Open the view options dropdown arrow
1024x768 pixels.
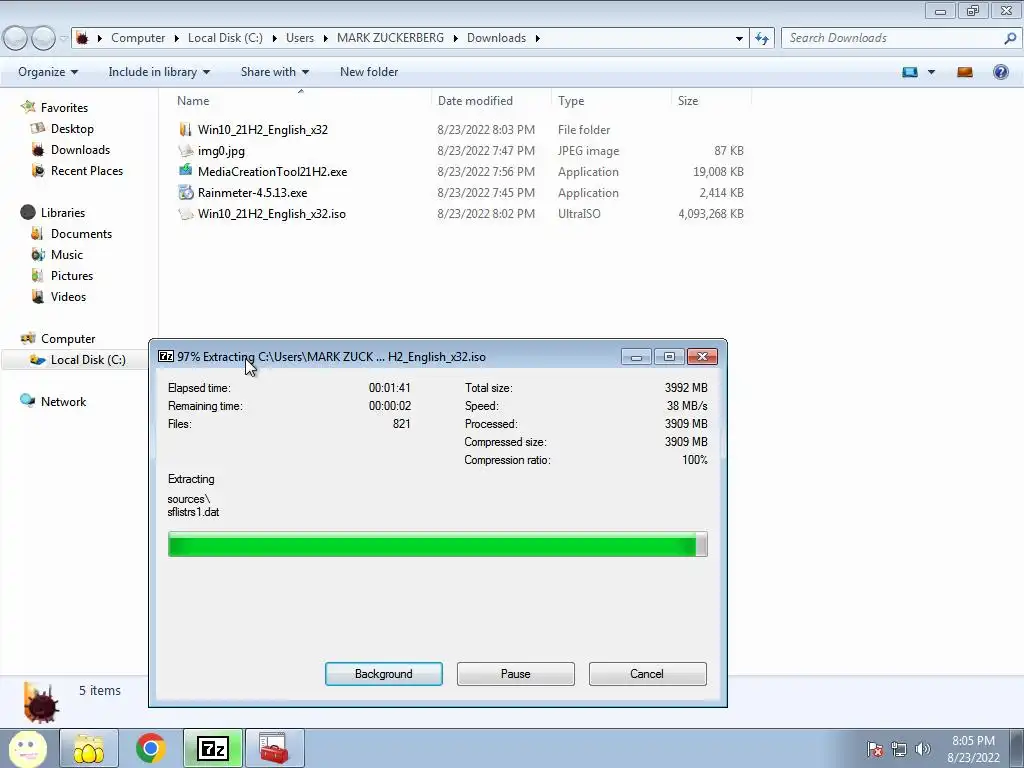pos(931,72)
